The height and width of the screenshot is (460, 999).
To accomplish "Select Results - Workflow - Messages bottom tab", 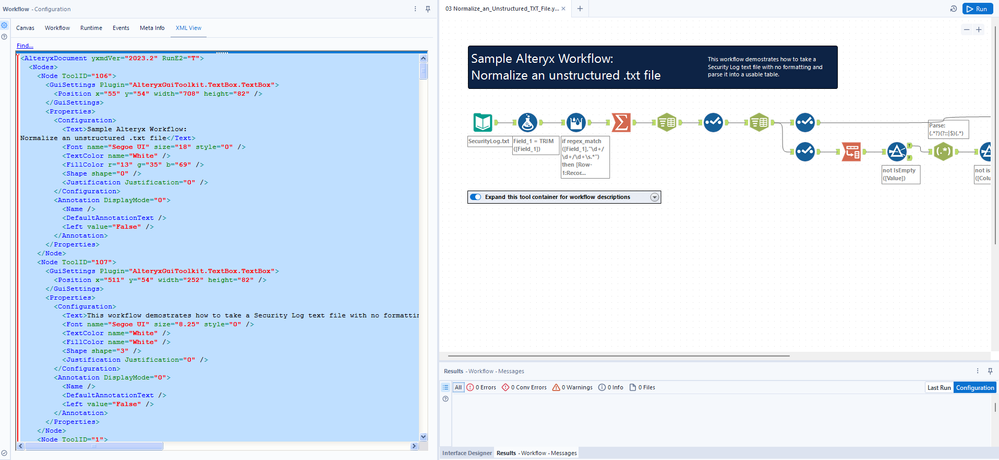I will 537,453.
